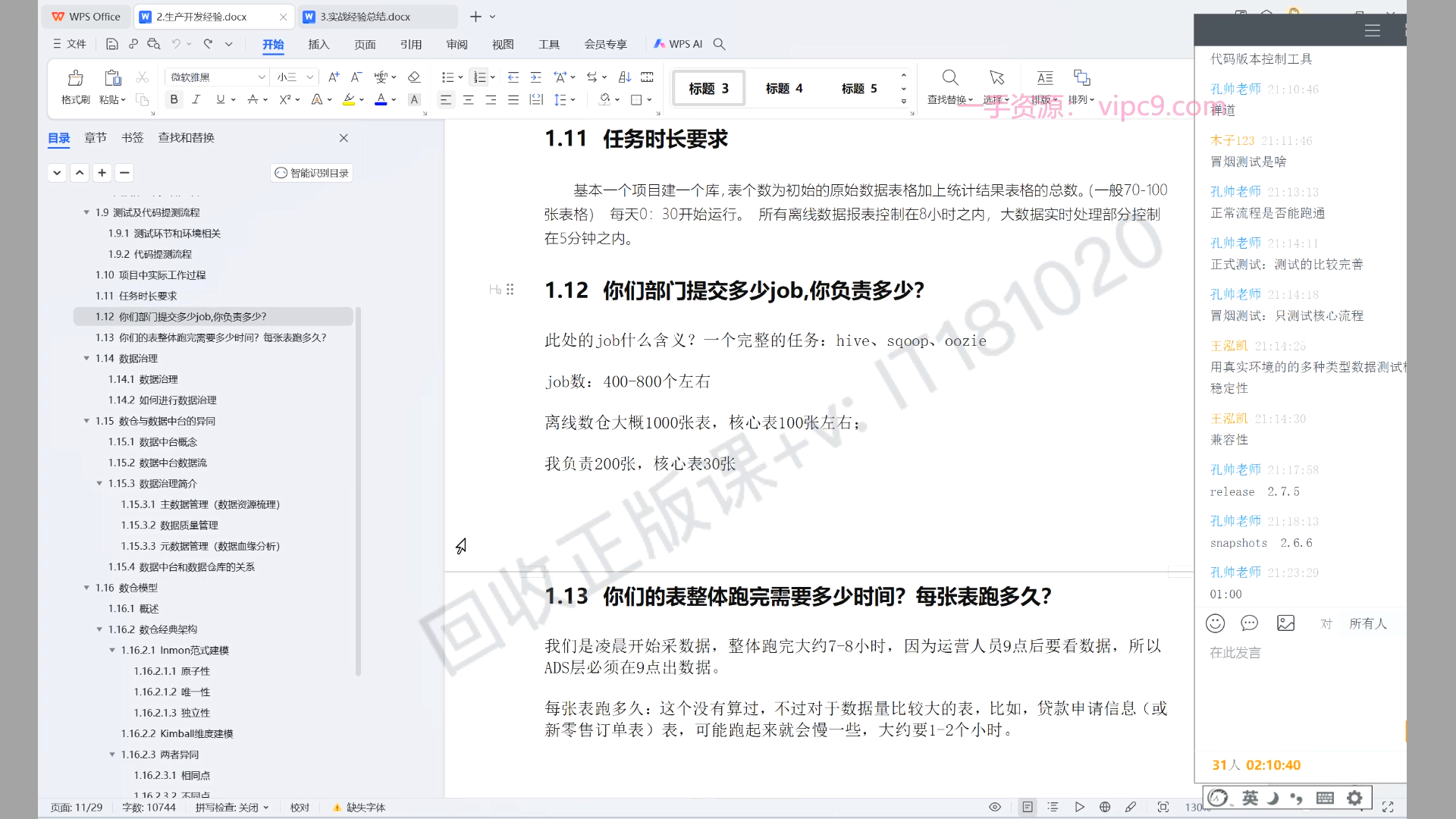Screen dimensions: 1456x819
Task: Open the font name dropdown 微软雅黑
Action: pos(262,77)
